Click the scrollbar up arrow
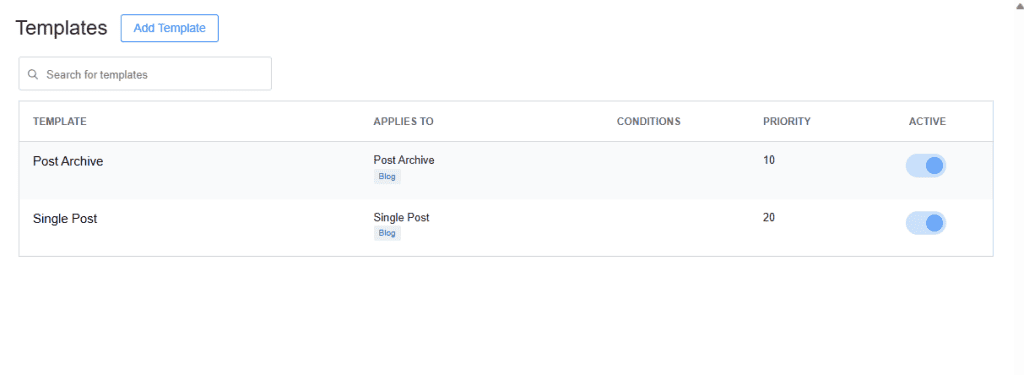 [1019, 3]
